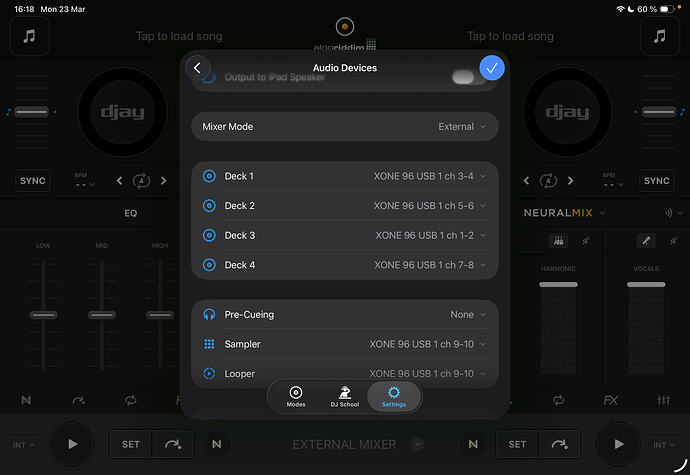This screenshot has height=475, width=690.
Task: Select harmonic instrument icon in Neural Mix
Action: coord(558,241)
